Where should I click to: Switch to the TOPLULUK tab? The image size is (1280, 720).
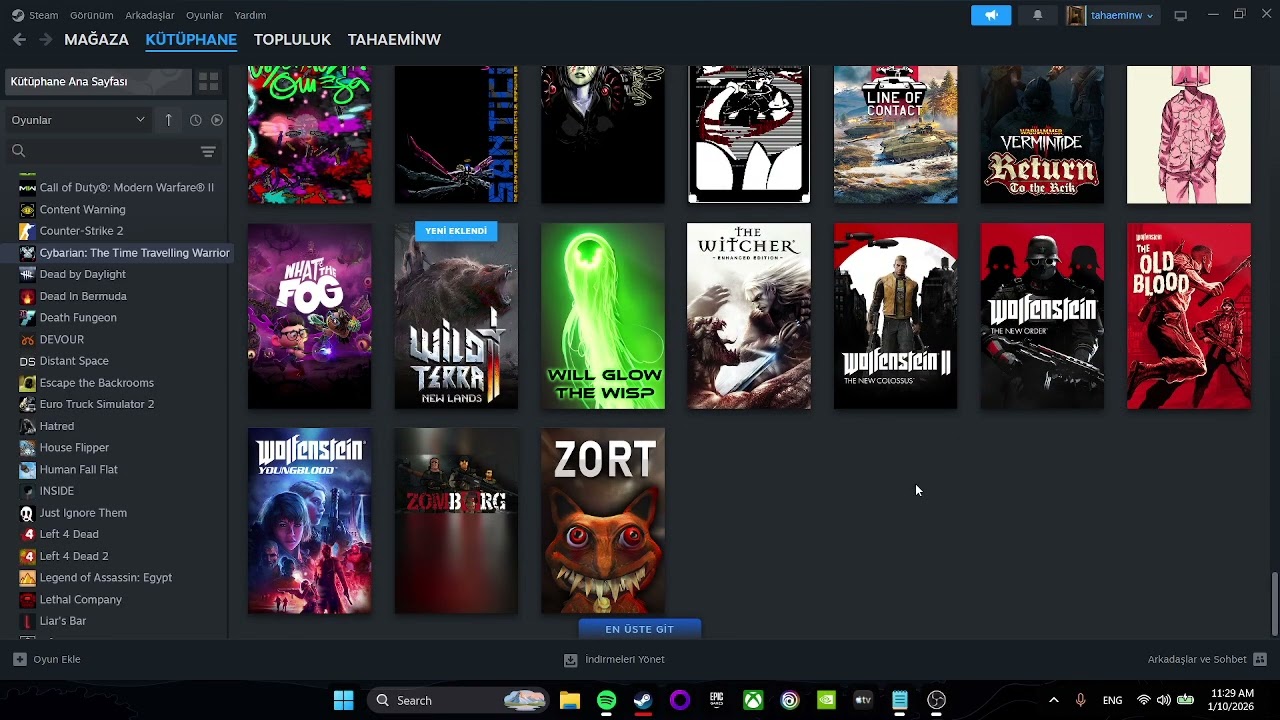pos(292,39)
